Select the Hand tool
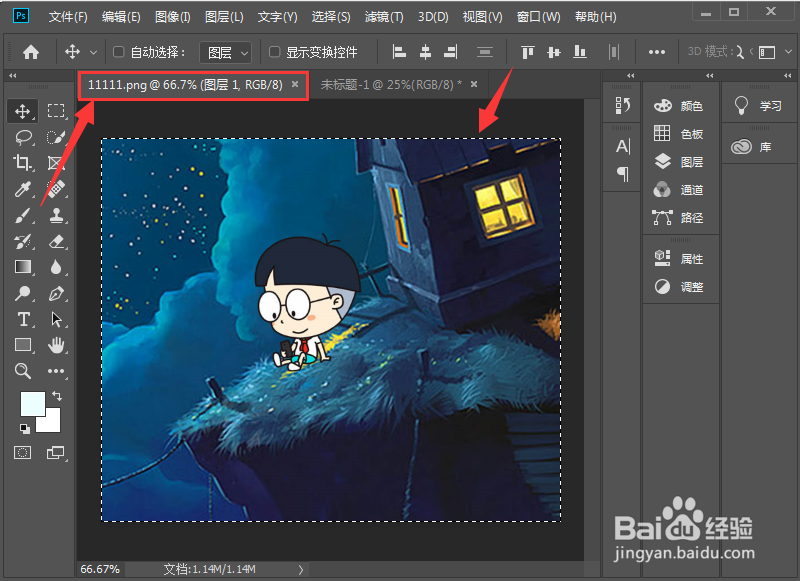800x581 pixels. [x=56, y=345]
